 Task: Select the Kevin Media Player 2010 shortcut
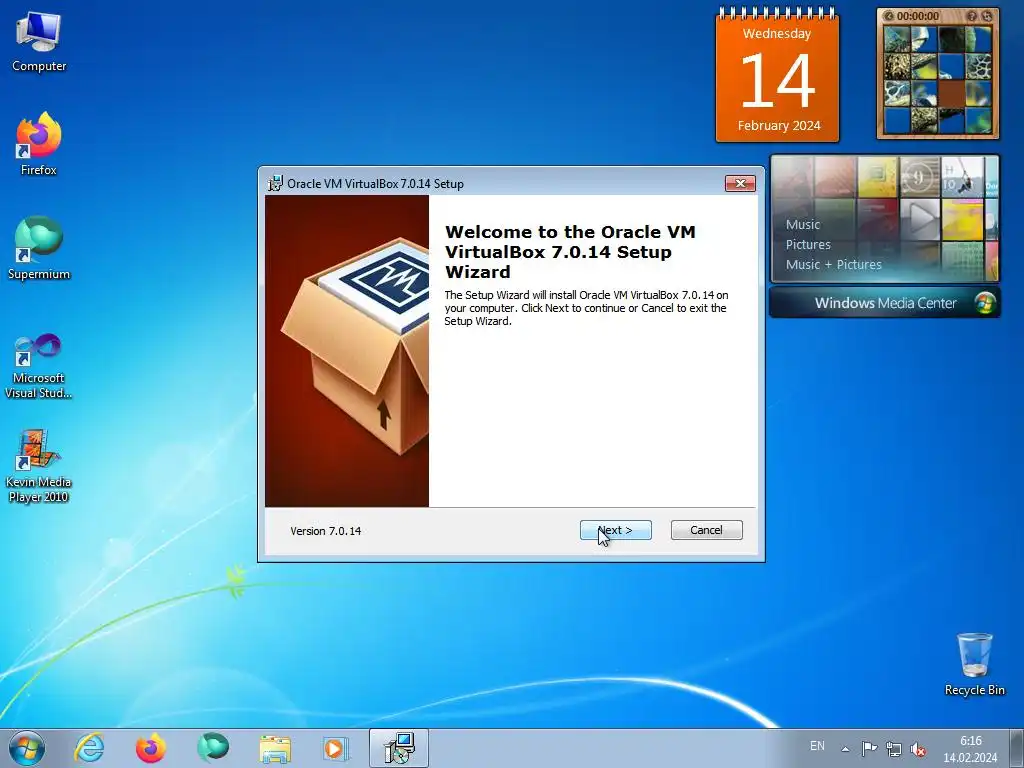pos(39,466)
